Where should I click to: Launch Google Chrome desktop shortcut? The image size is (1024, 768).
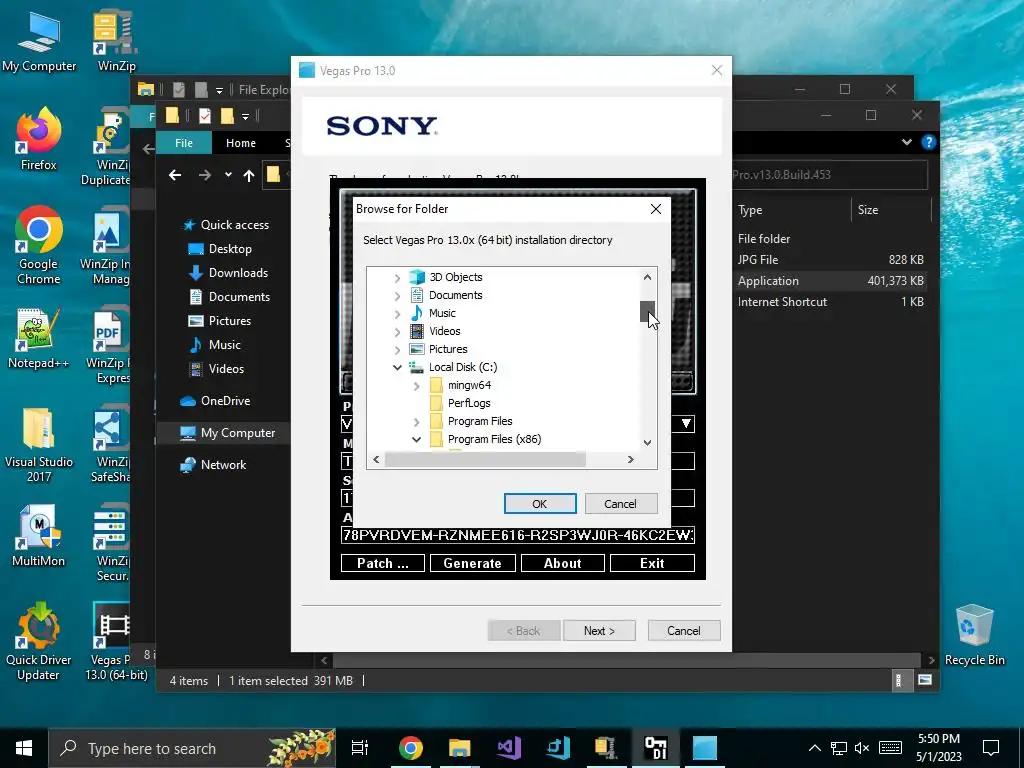[39, 245]
